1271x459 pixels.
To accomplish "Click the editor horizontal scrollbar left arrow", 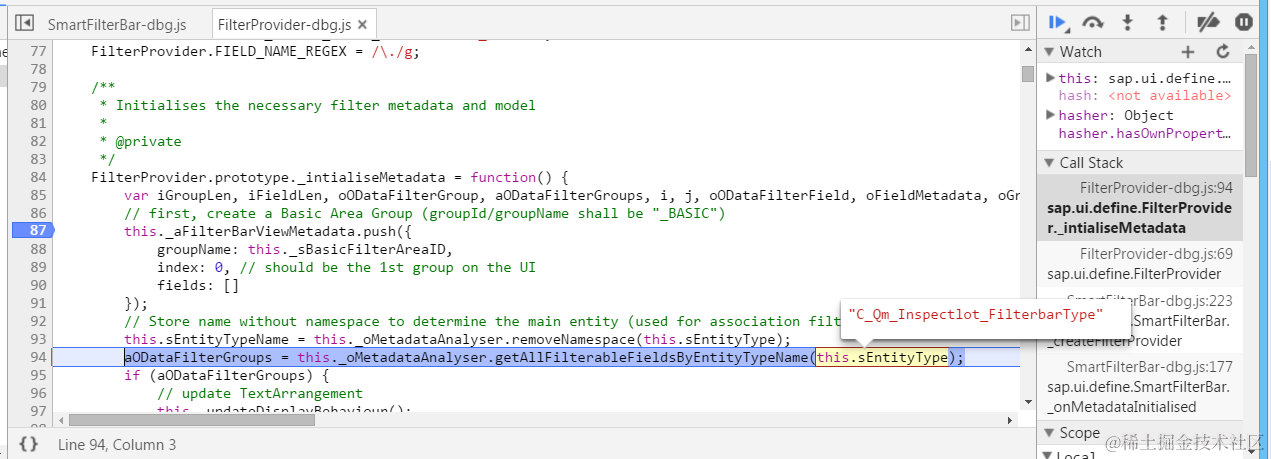I will pos(60,421).
